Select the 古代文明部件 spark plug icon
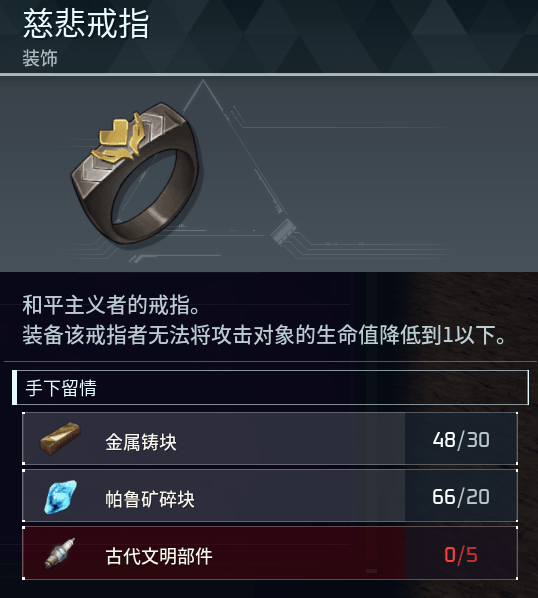 tap(60, 553)
